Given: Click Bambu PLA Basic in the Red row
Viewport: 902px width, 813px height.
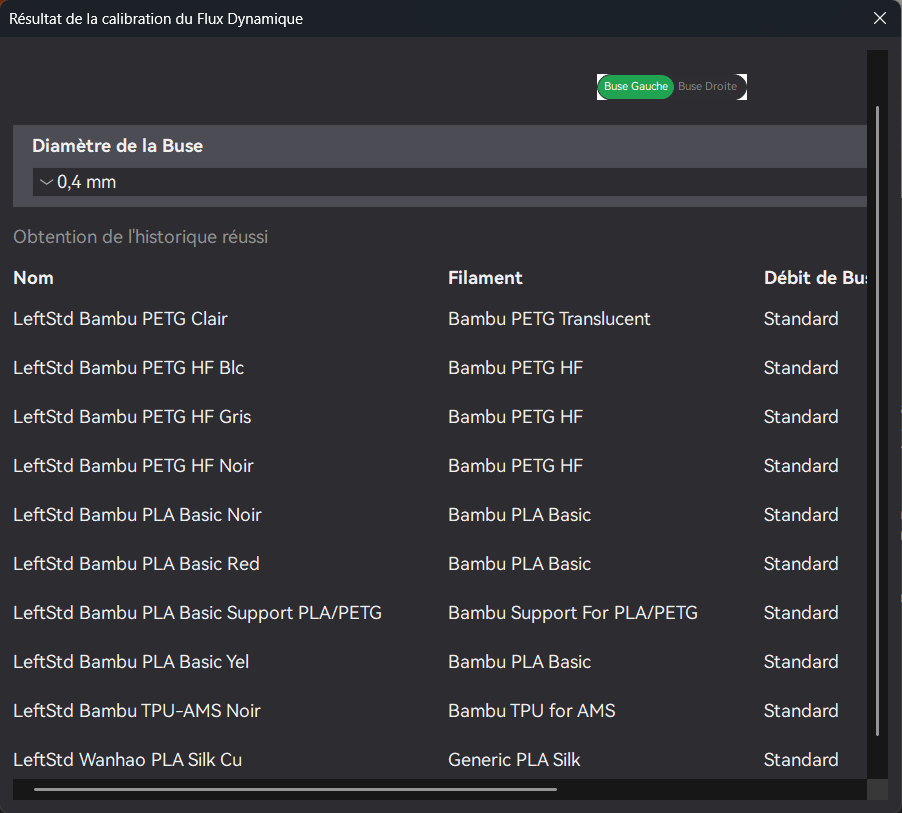Looking at the screenshot, I should (519, 563).
